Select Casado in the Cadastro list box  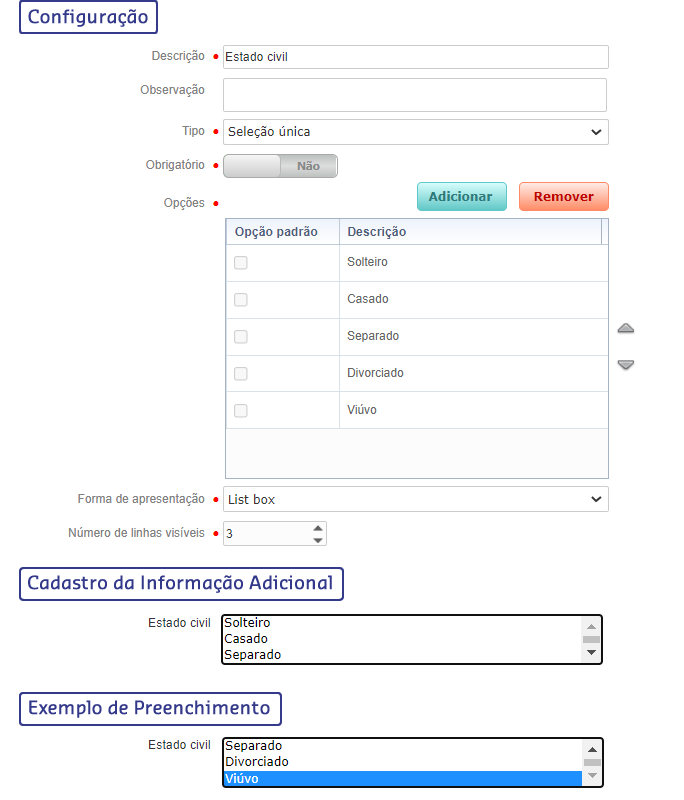click(400, 639)
